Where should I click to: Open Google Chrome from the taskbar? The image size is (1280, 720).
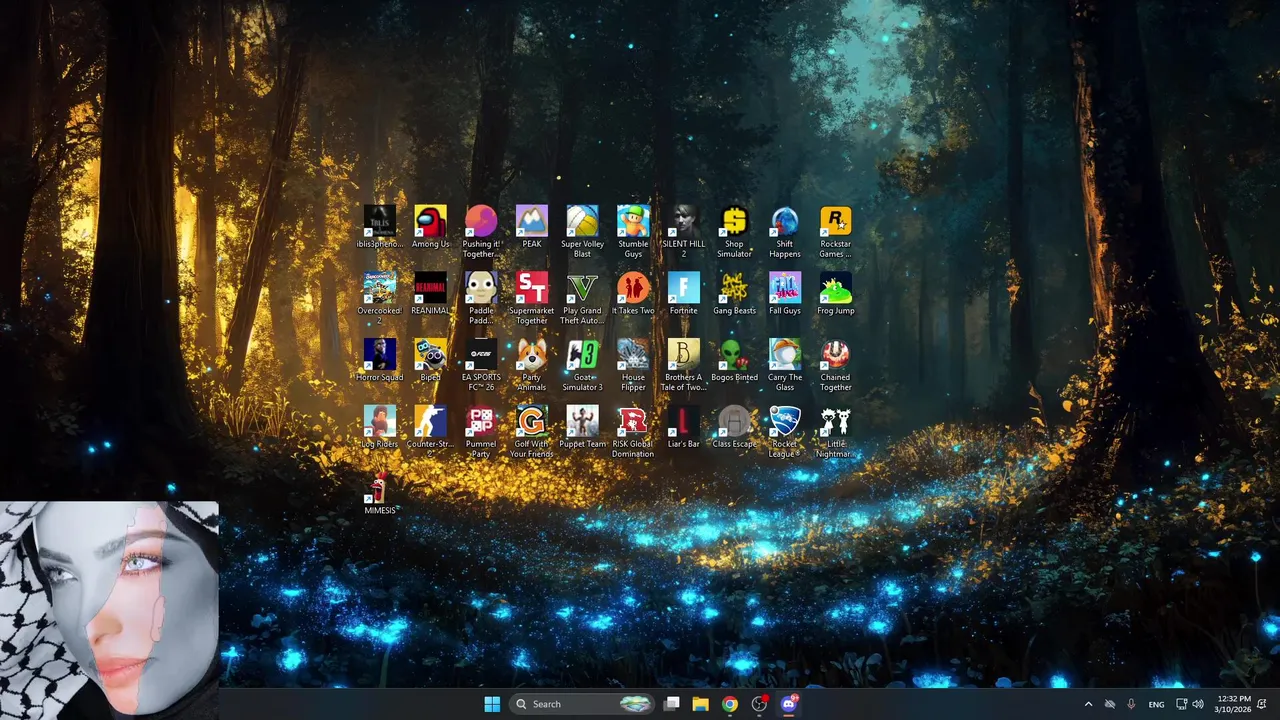730,704
